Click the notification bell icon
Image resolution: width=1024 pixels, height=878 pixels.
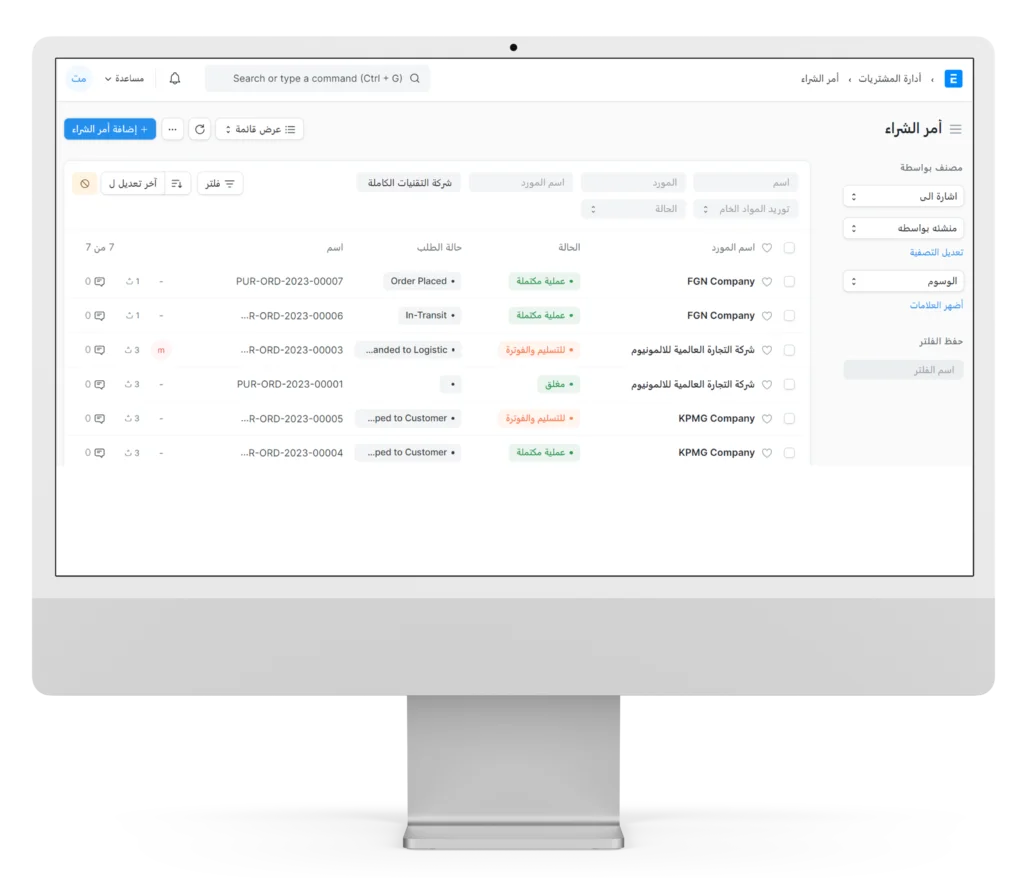pos(175,79)
